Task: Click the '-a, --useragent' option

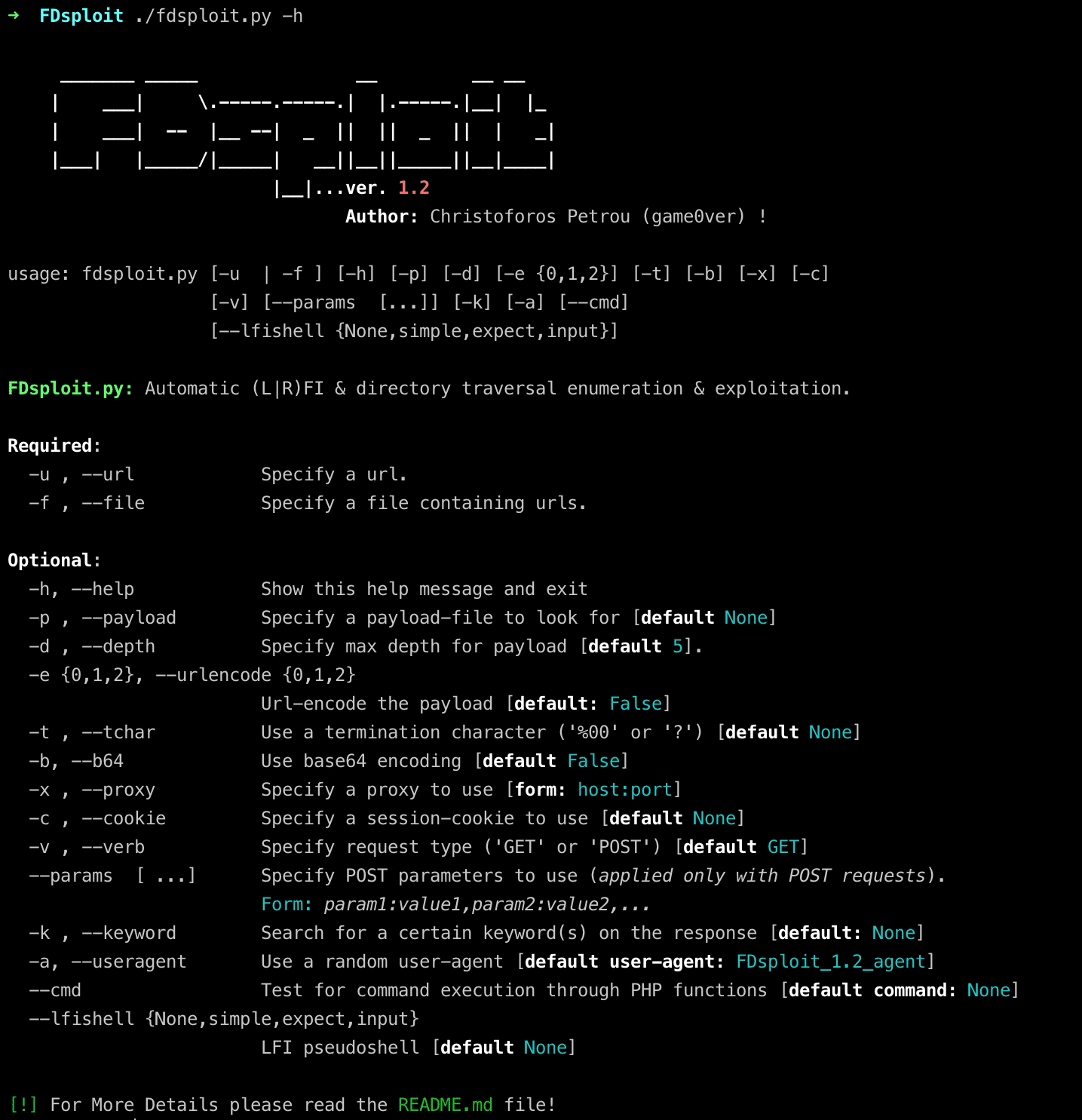Action: [108, 962]
